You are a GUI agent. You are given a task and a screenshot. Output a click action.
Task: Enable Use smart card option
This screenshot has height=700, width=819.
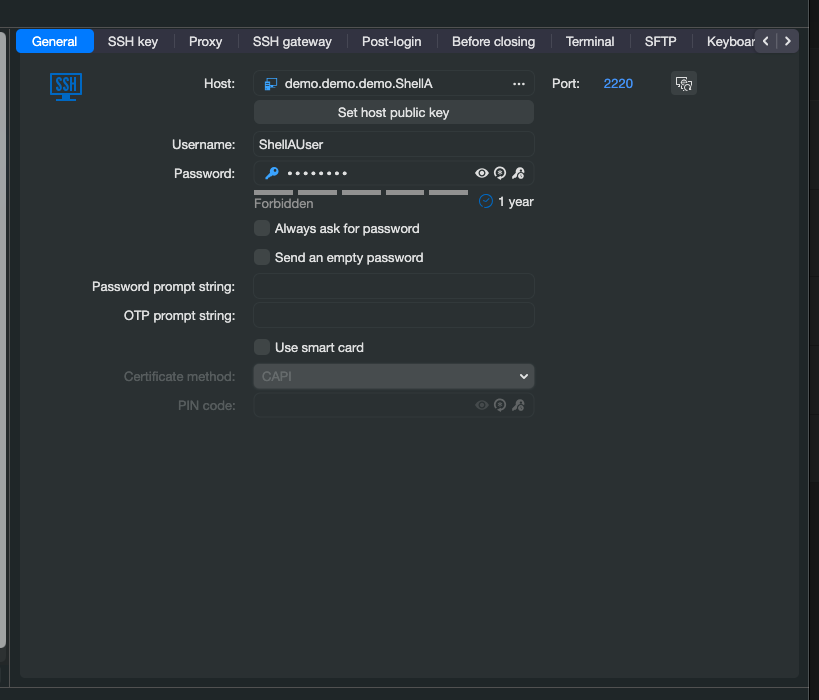point(262,347)
